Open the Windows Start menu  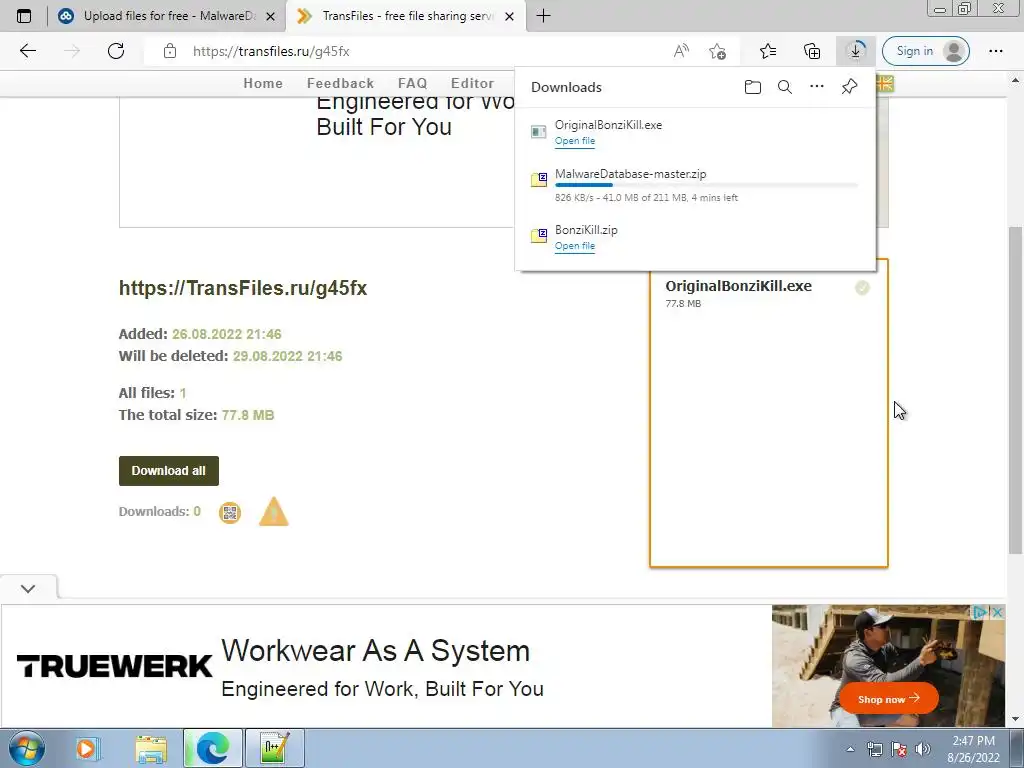click(x=27, y=748)
